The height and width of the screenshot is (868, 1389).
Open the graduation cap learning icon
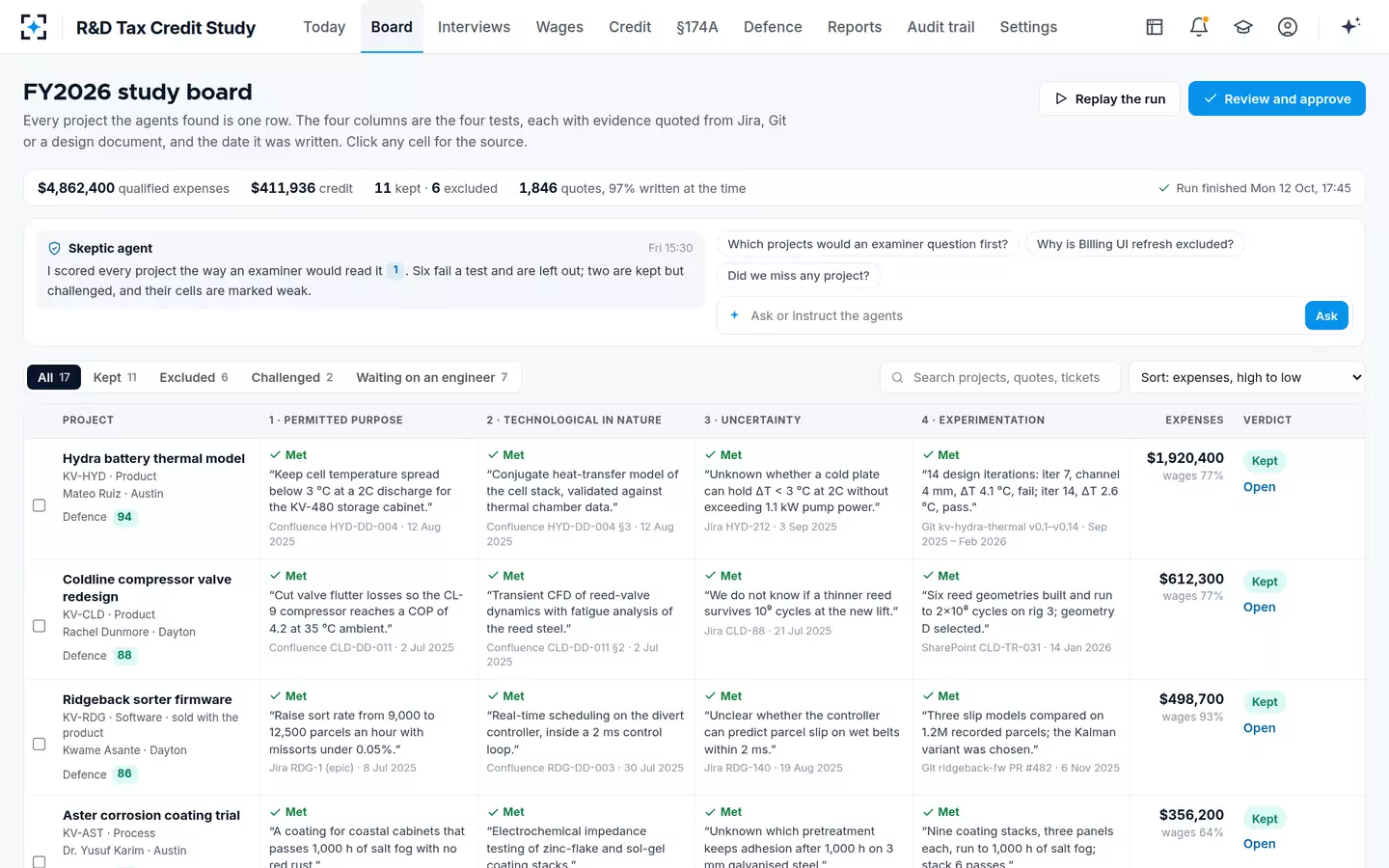[x=1243, y=27]
